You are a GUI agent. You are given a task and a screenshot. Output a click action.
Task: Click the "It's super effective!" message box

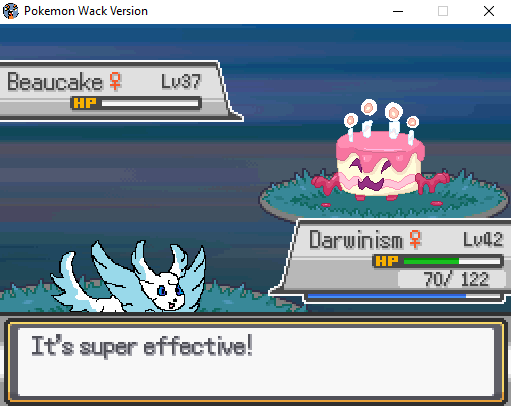coord(255,361)
